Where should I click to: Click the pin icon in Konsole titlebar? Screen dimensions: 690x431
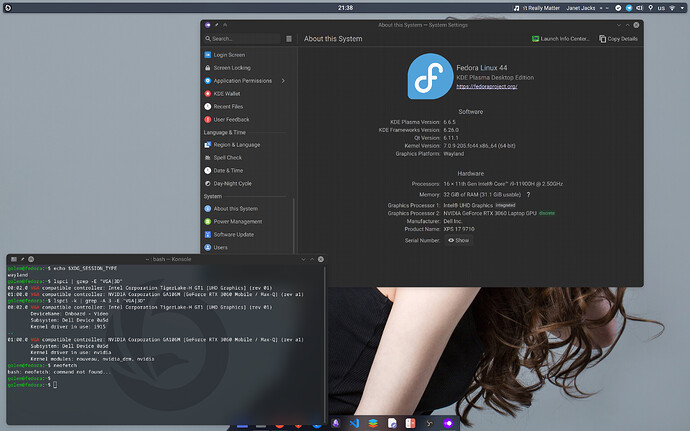[x=22, y=259]
